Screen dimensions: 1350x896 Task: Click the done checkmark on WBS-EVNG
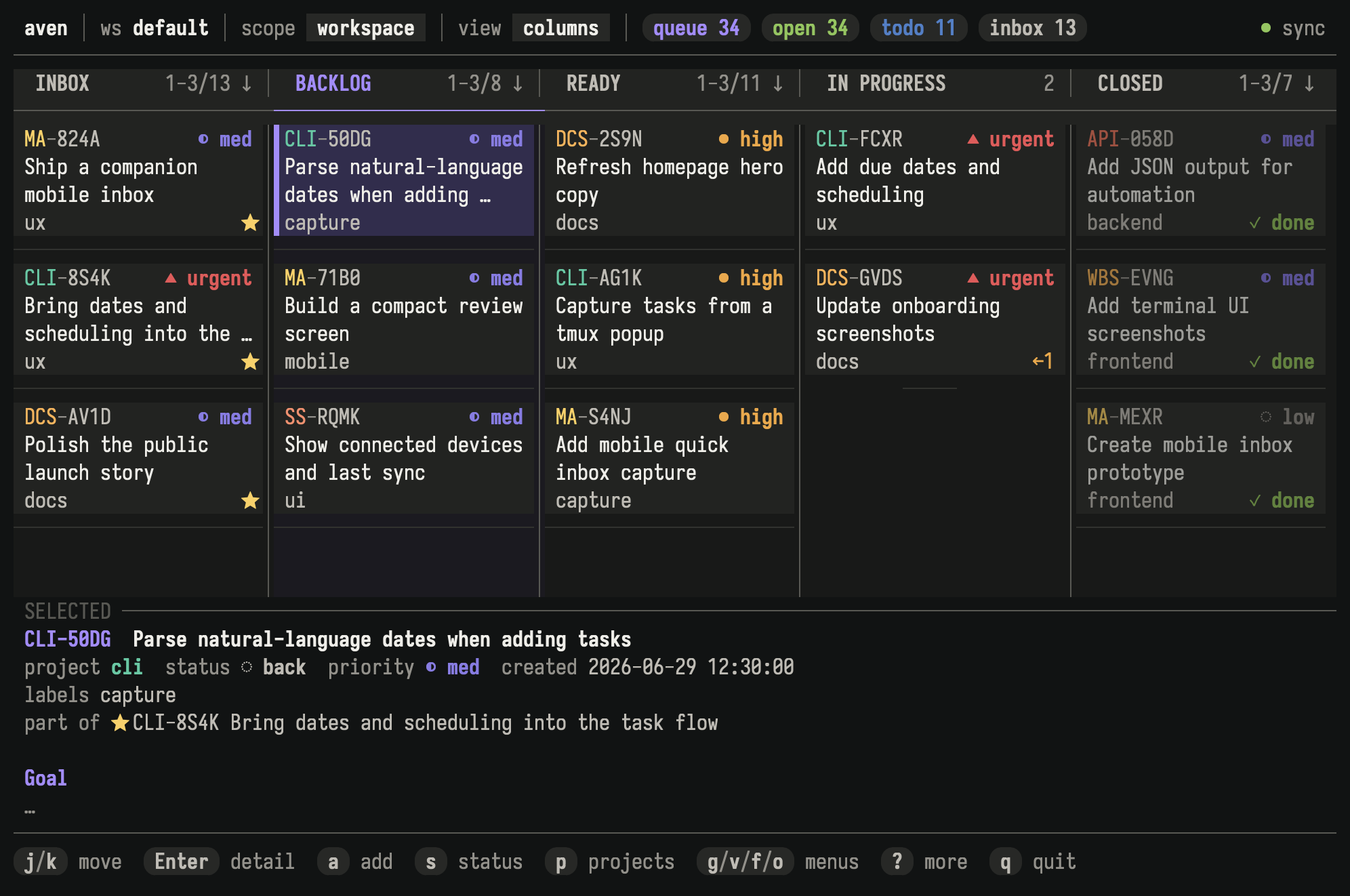(1255, 361)
